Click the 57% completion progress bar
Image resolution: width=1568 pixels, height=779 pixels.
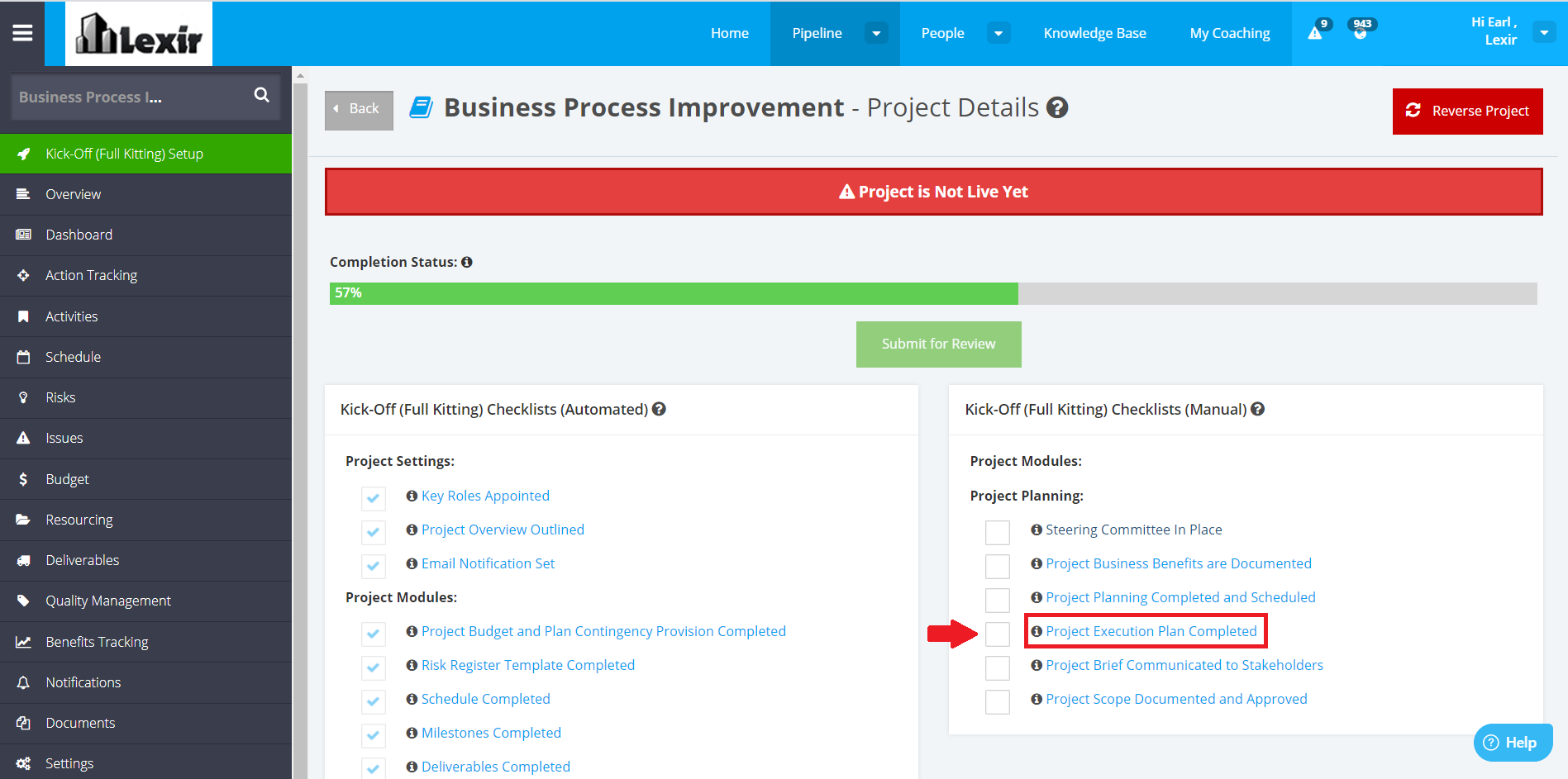coord(933,293)
